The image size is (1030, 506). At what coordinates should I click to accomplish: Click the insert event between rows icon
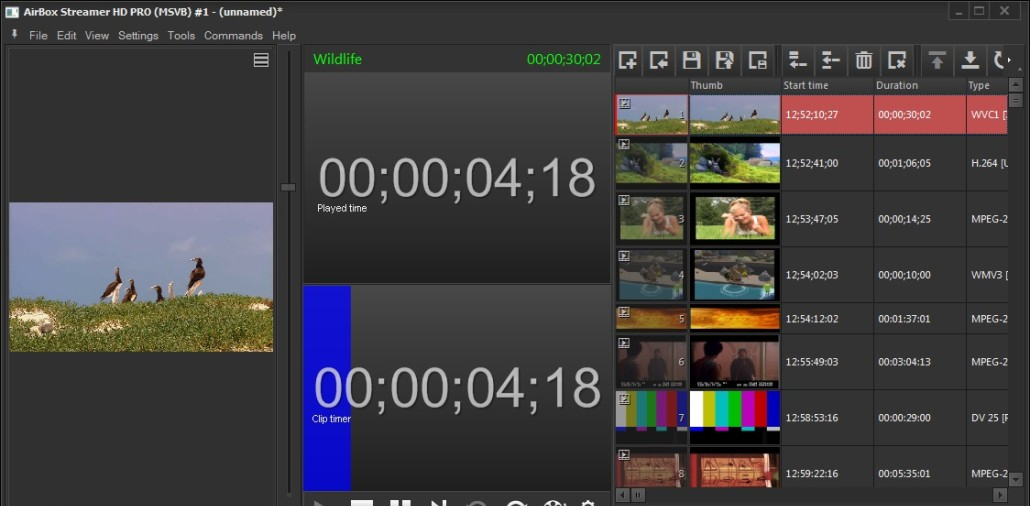tap(831, 60)
